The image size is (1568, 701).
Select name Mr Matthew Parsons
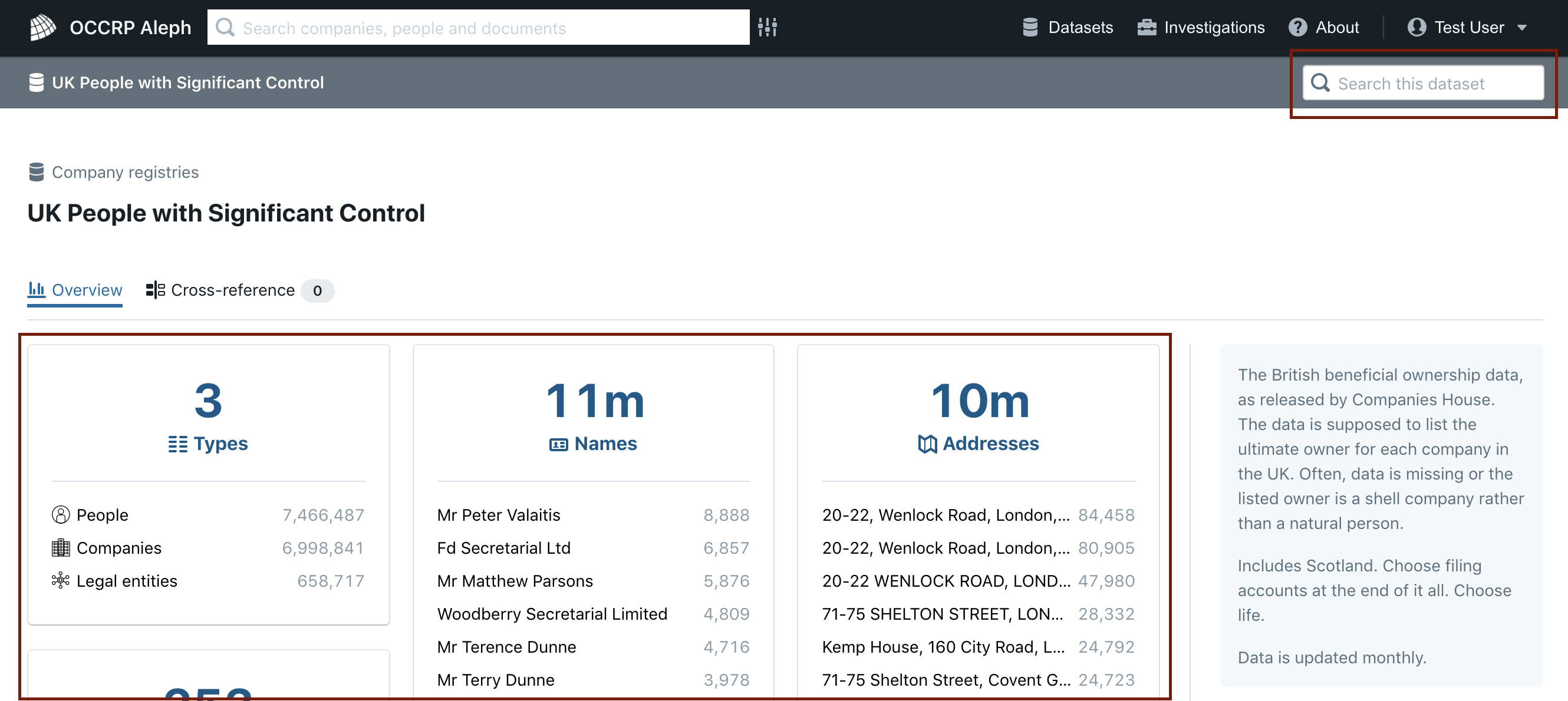point(515,580)
